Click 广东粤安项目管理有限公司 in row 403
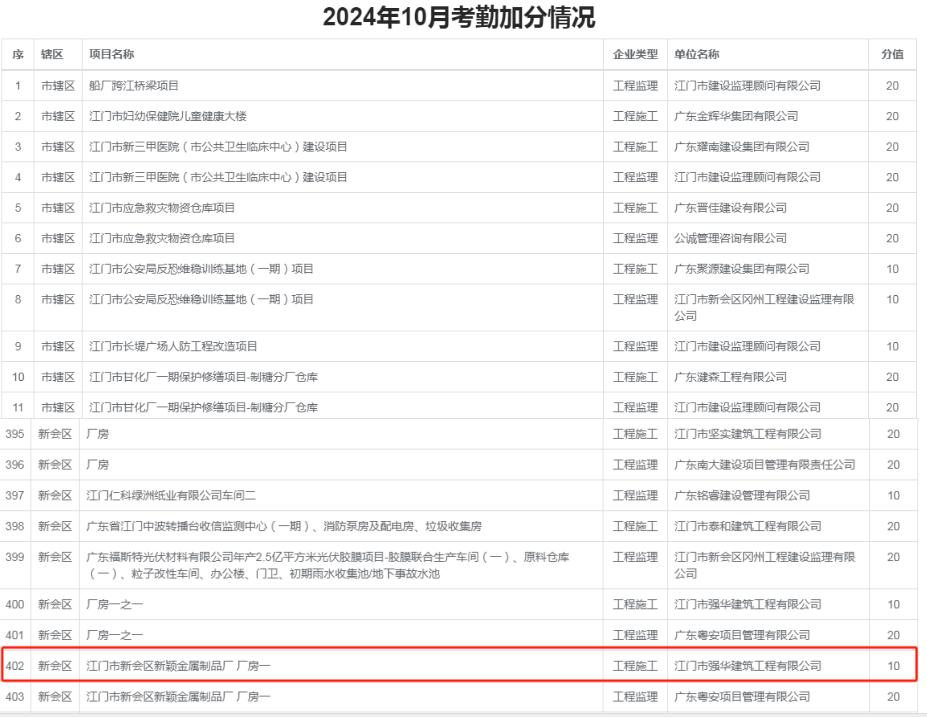 pyautogui.click(x=741, y=697)
